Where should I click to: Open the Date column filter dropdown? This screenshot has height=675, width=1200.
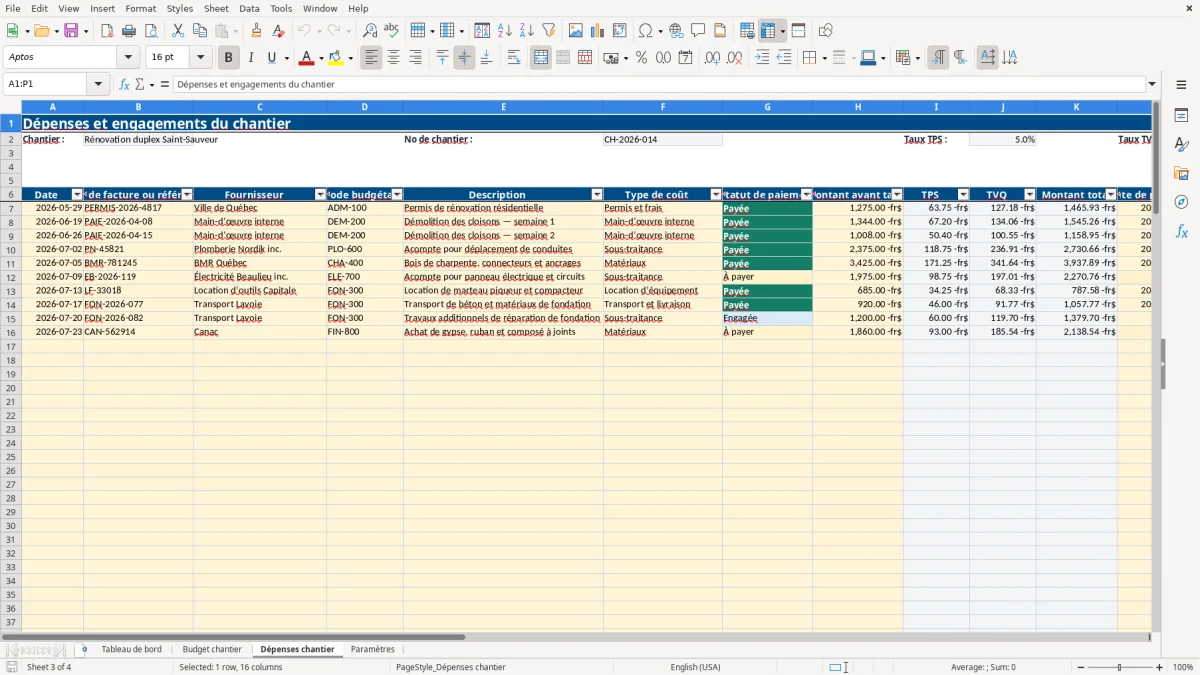click(77, 195)
